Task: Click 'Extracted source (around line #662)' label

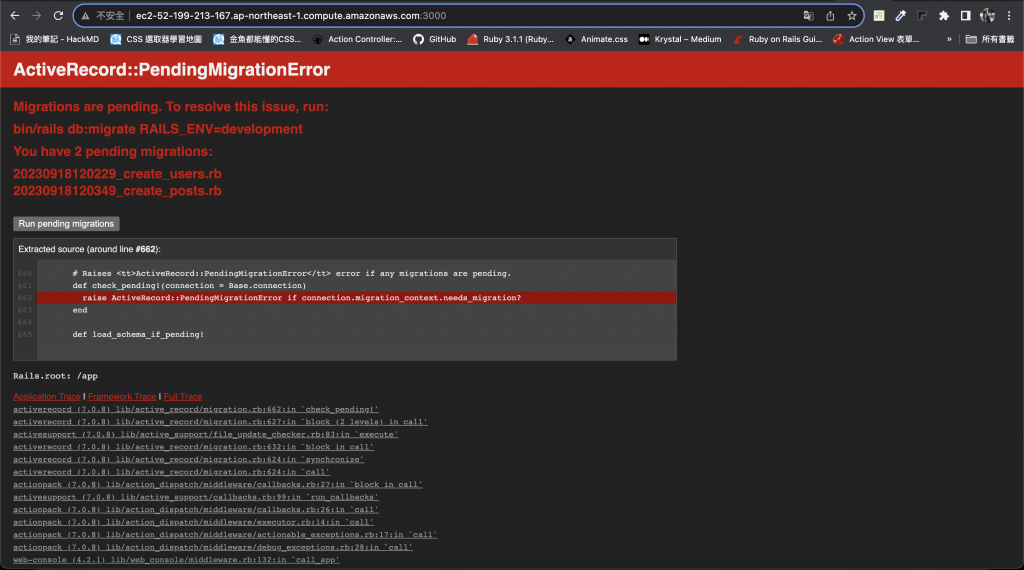Action: coord(89,249)
